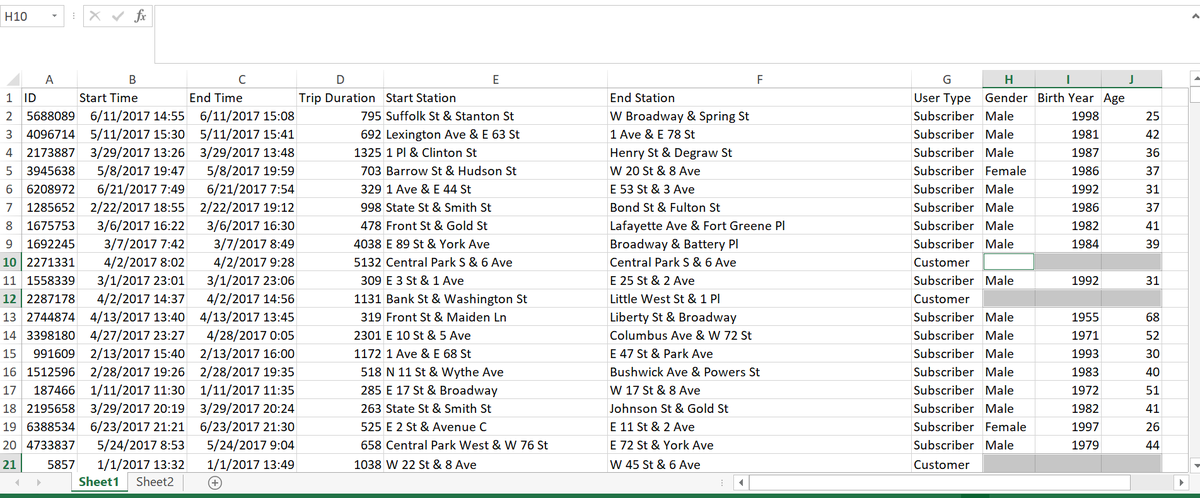
Task: Open the Name Box dropdown arrow
Action: click(52, 16)
